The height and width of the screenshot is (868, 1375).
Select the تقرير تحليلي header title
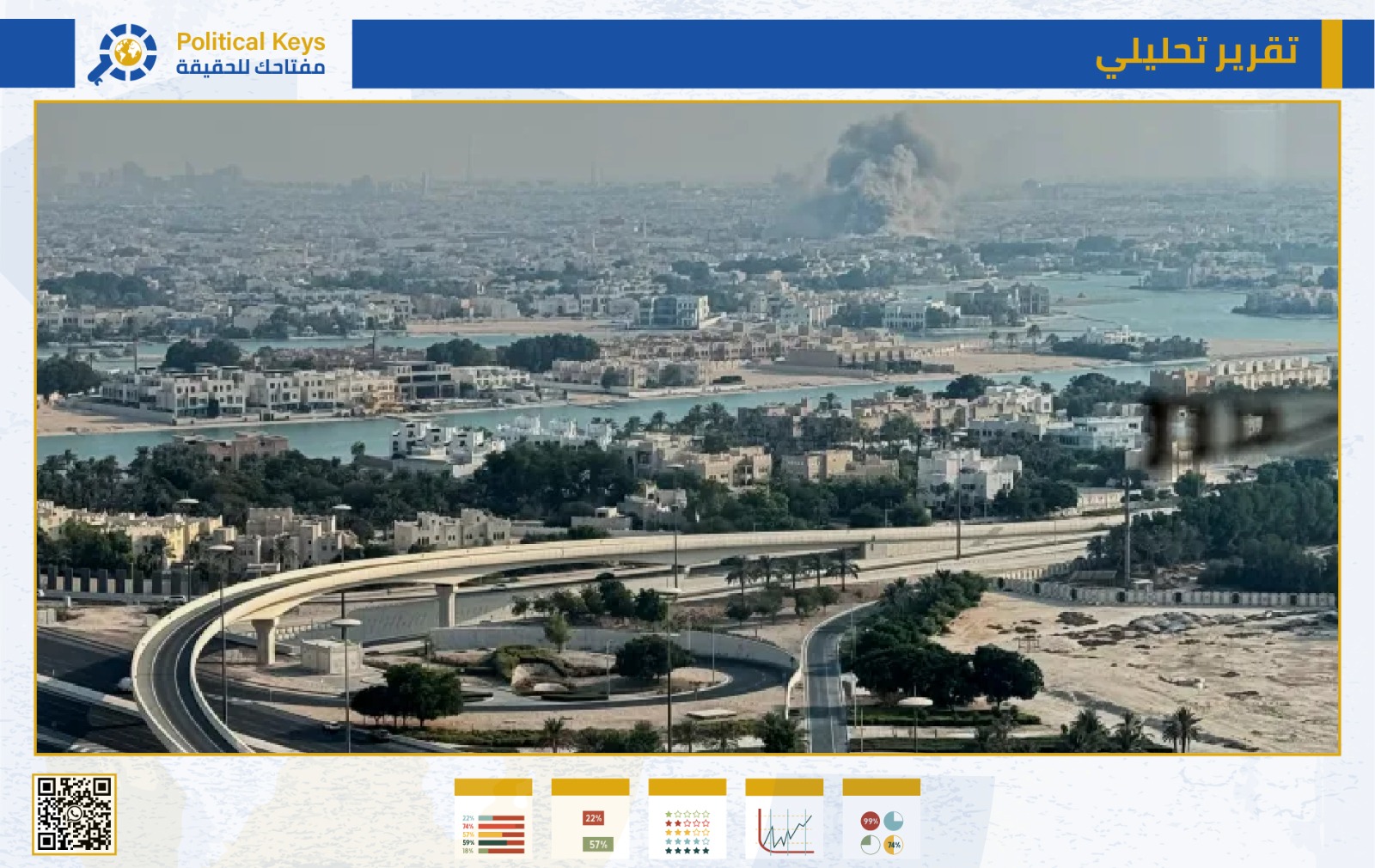point(1196,53)
